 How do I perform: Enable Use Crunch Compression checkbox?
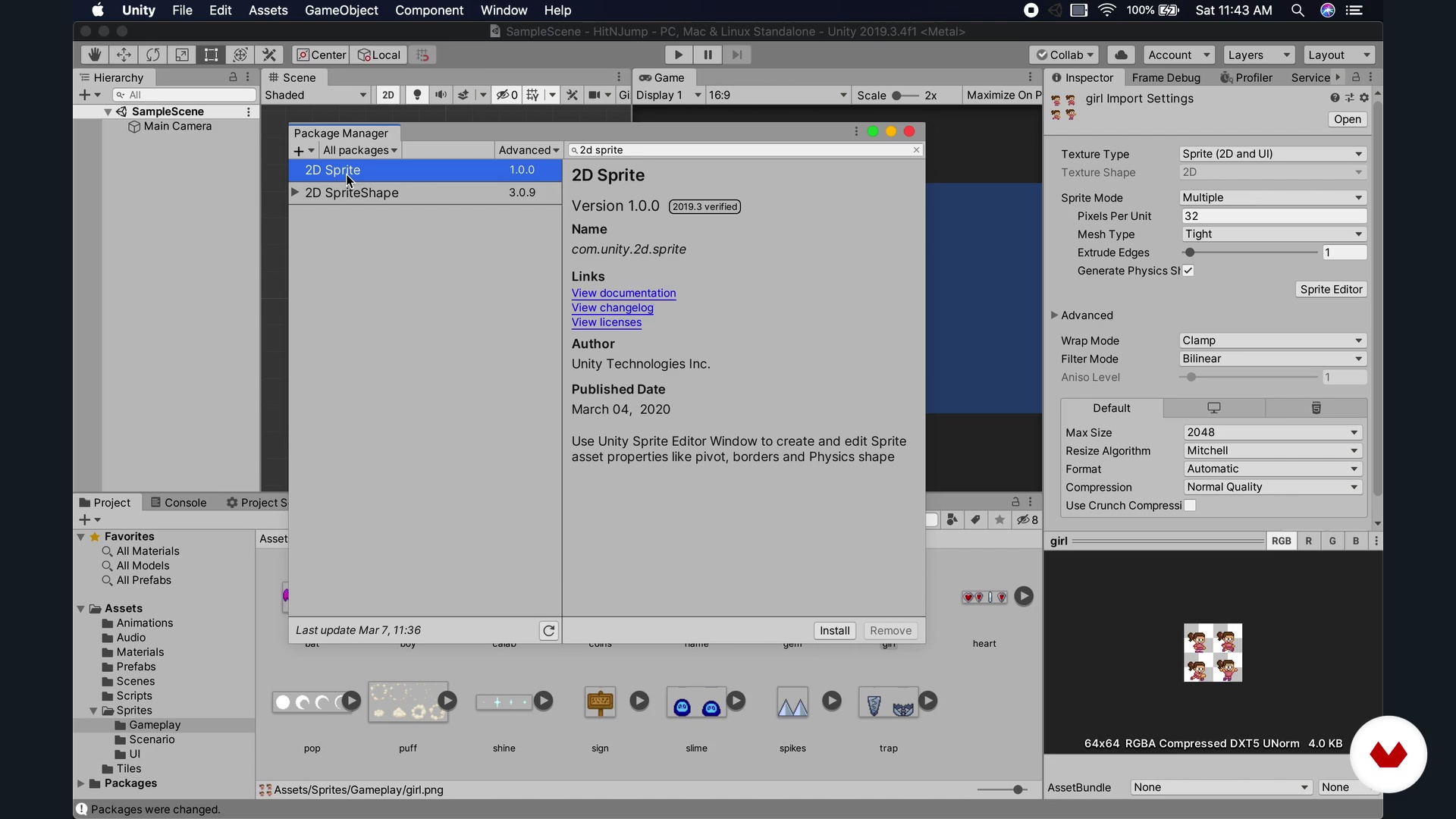point(1190,506)
